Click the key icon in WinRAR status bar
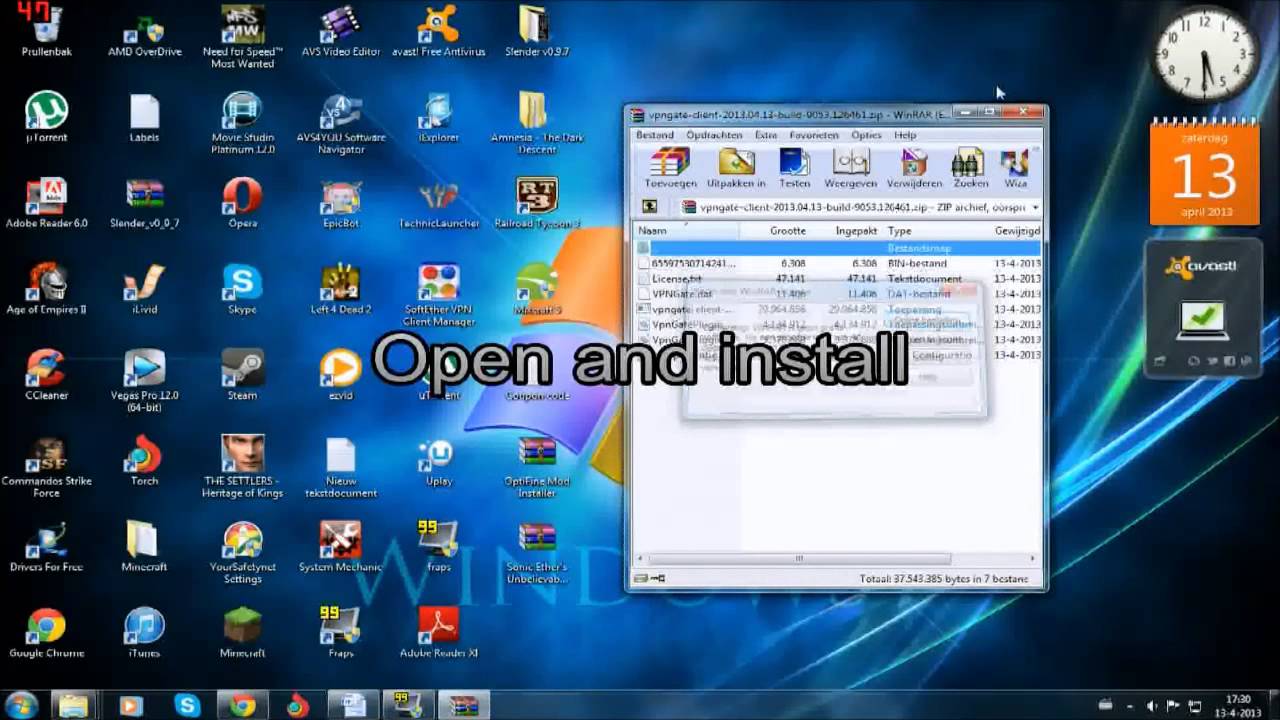This screenshot has width=1280, height=720. click(657, 578)
